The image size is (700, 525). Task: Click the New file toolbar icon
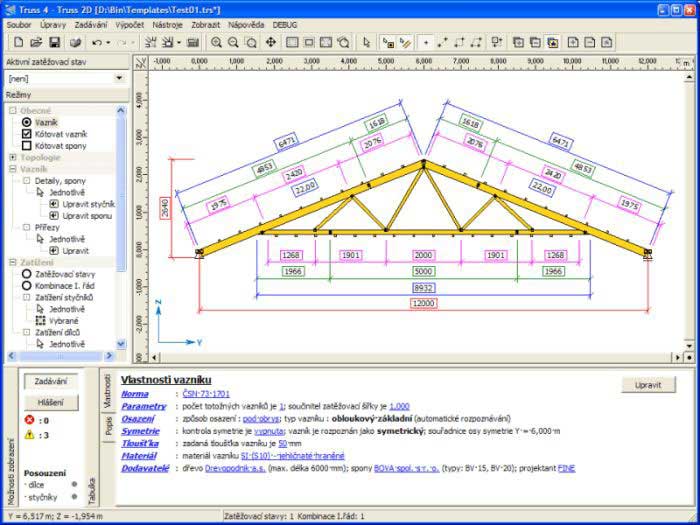coord(19,42)
